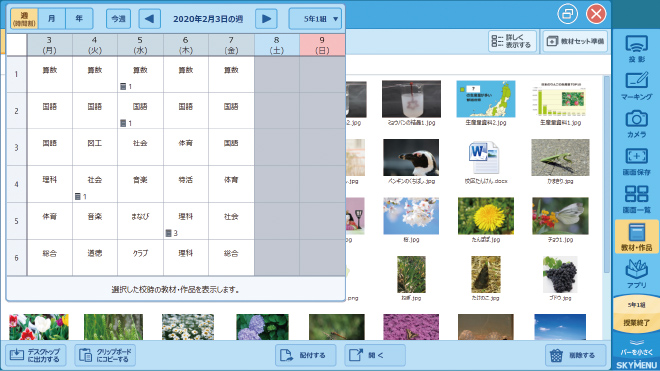Click the 8 (土) Saturday column header
Viewport: 660px width, 371px height.
coord(277,45)
